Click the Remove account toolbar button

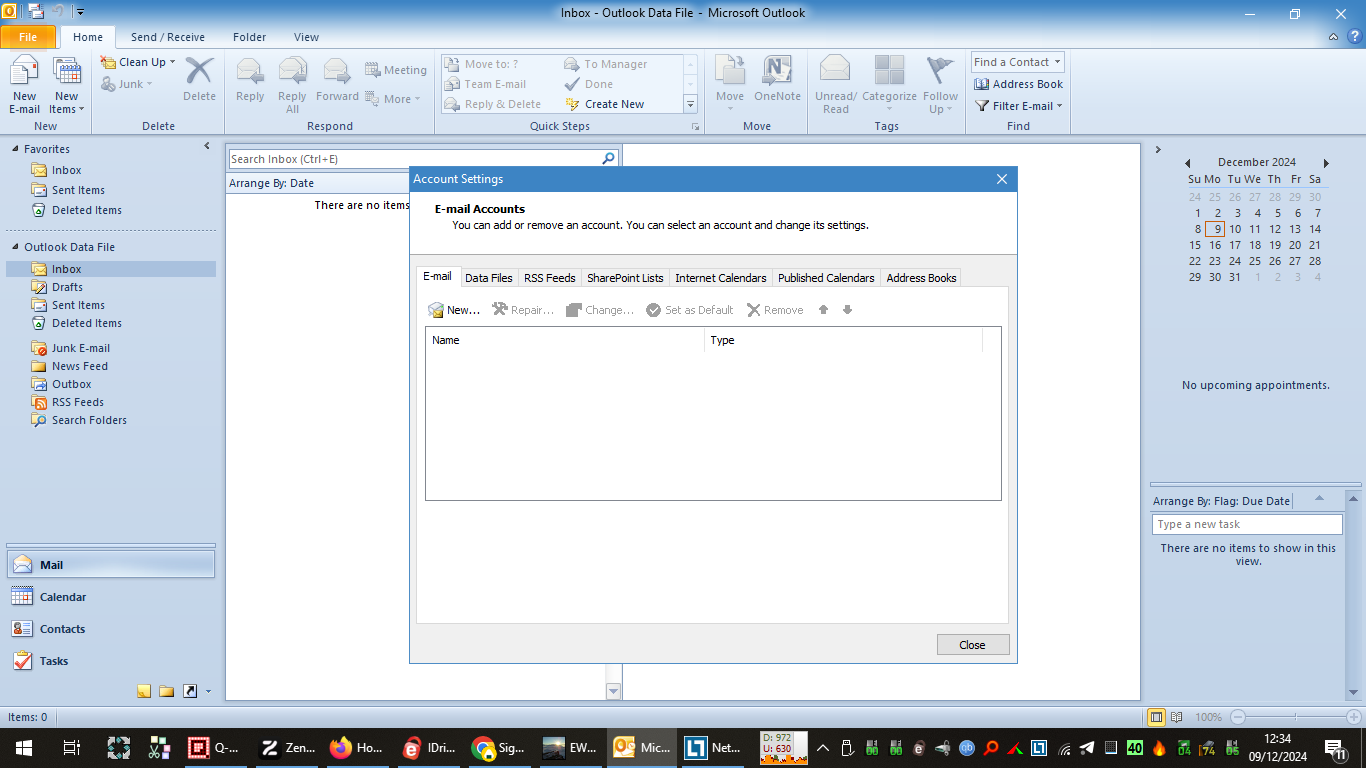(775, 310)
